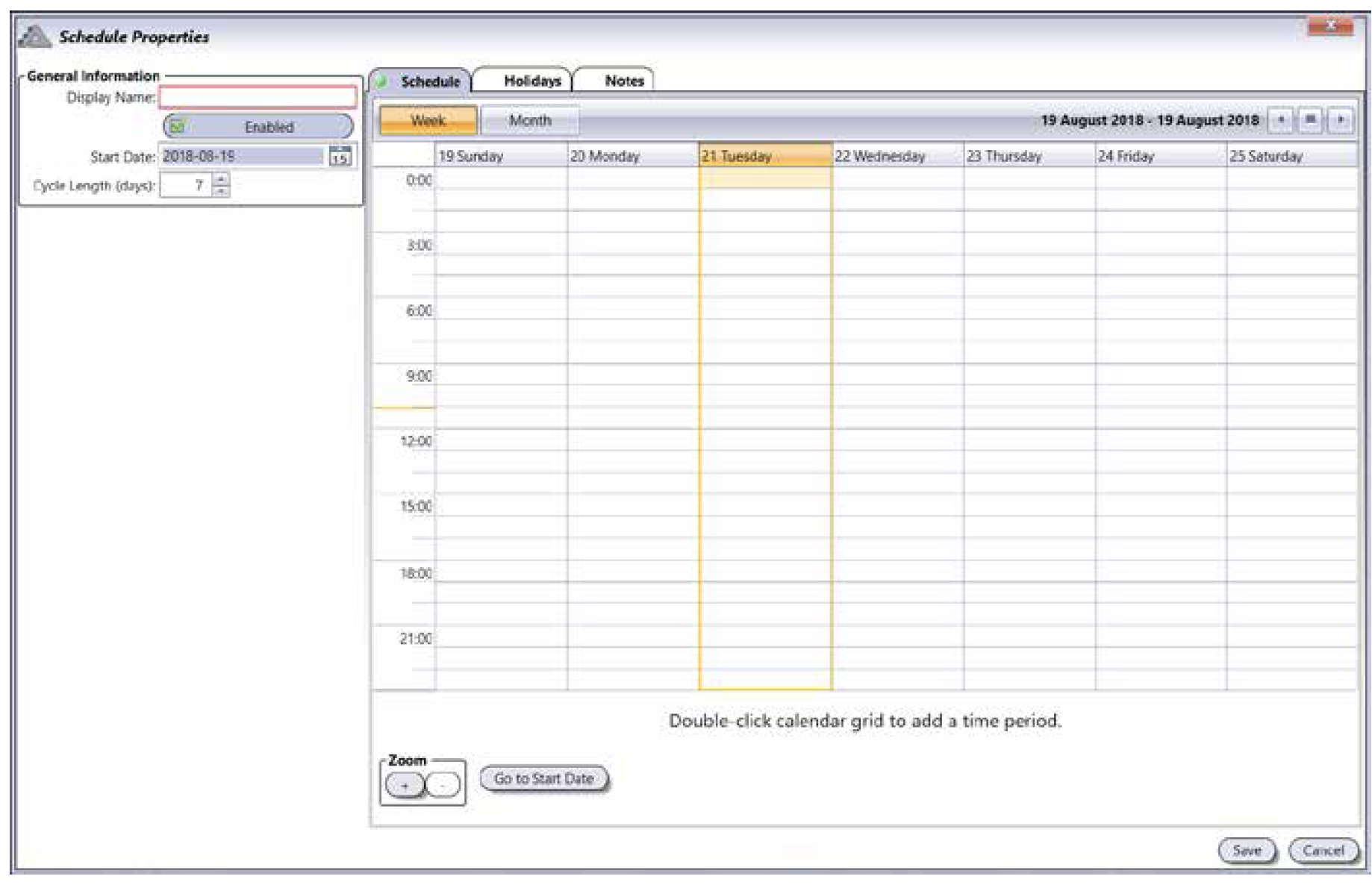
Task: Open the Notes tab
Action: point(624,81)
